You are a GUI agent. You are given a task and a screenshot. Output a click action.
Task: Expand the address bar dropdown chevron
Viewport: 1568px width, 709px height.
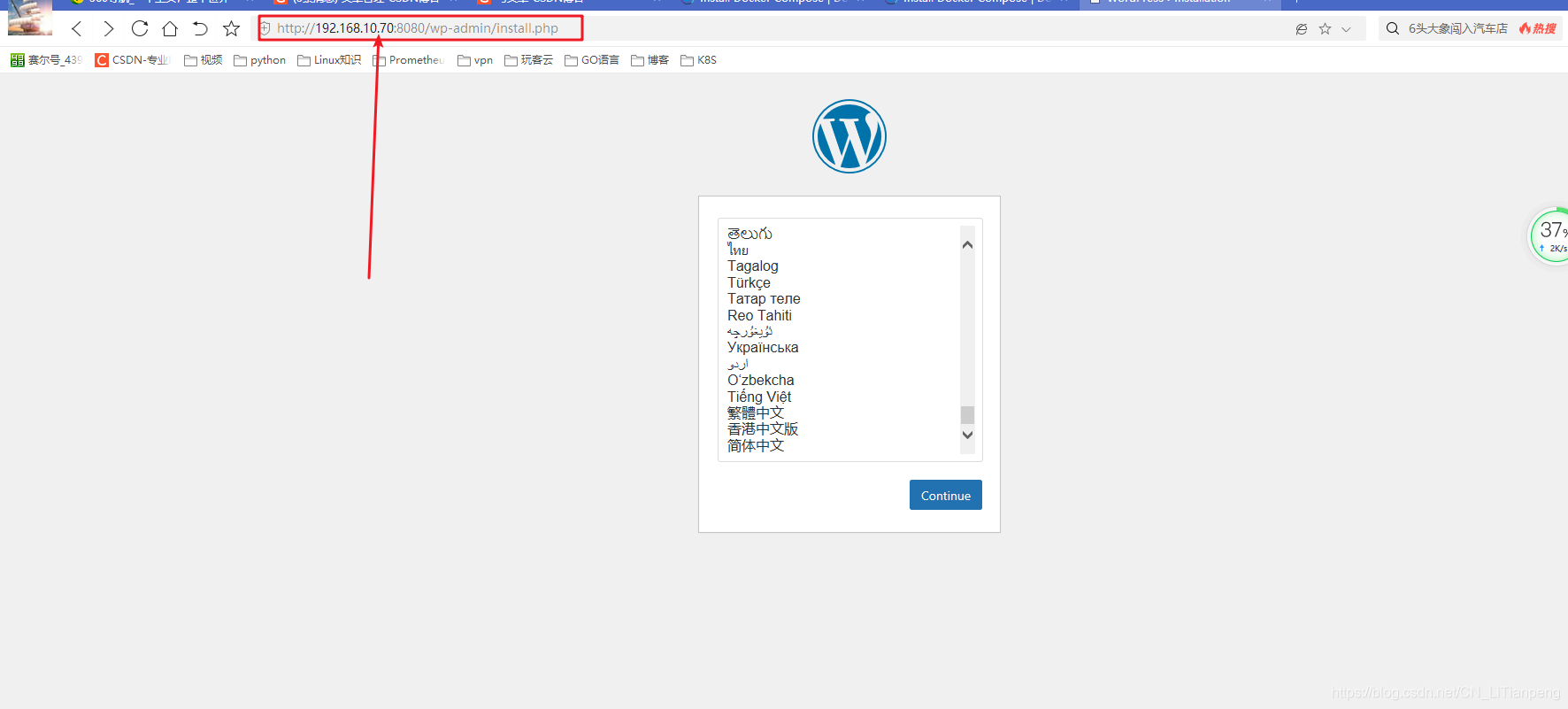1346,29
